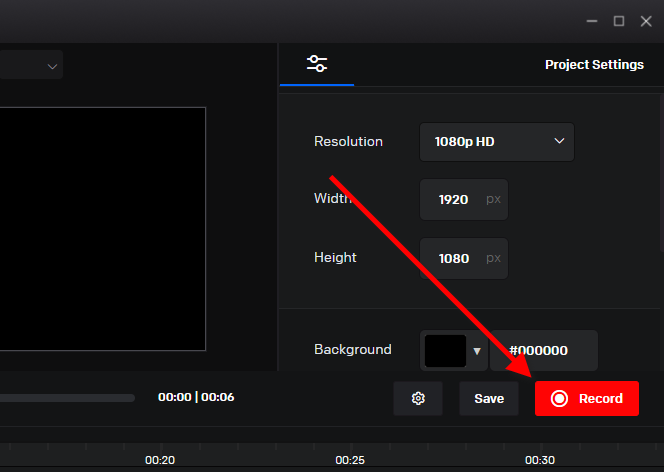Click the Save button
This screenshot has height=472, width=664.
coord(489,398)
